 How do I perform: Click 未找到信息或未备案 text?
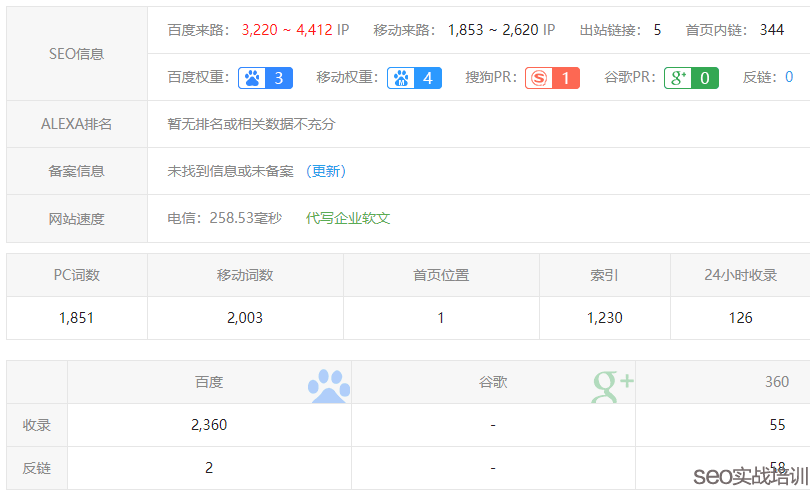(x=230, y=171)
